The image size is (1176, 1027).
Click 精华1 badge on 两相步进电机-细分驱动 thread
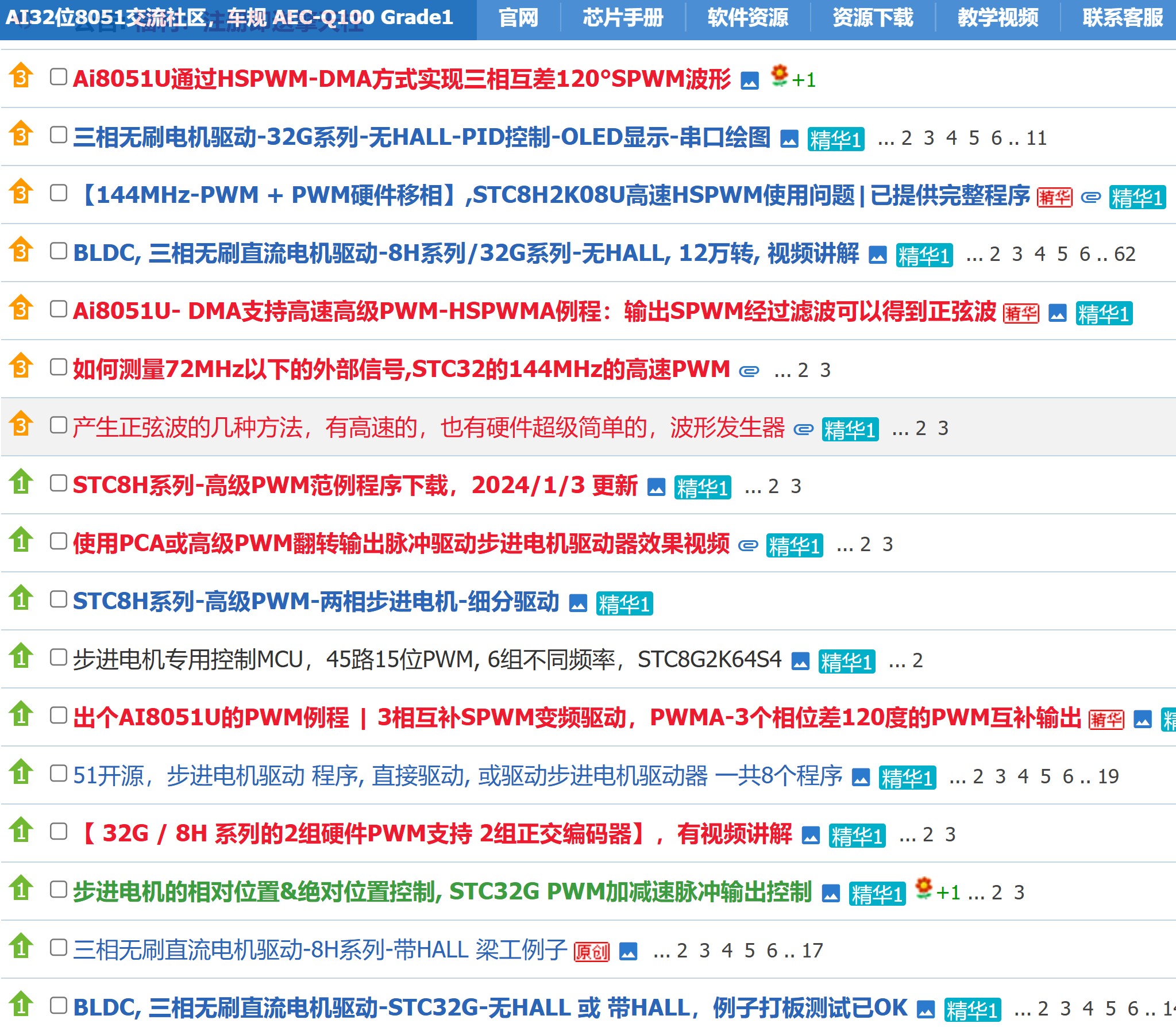(624, 604)
